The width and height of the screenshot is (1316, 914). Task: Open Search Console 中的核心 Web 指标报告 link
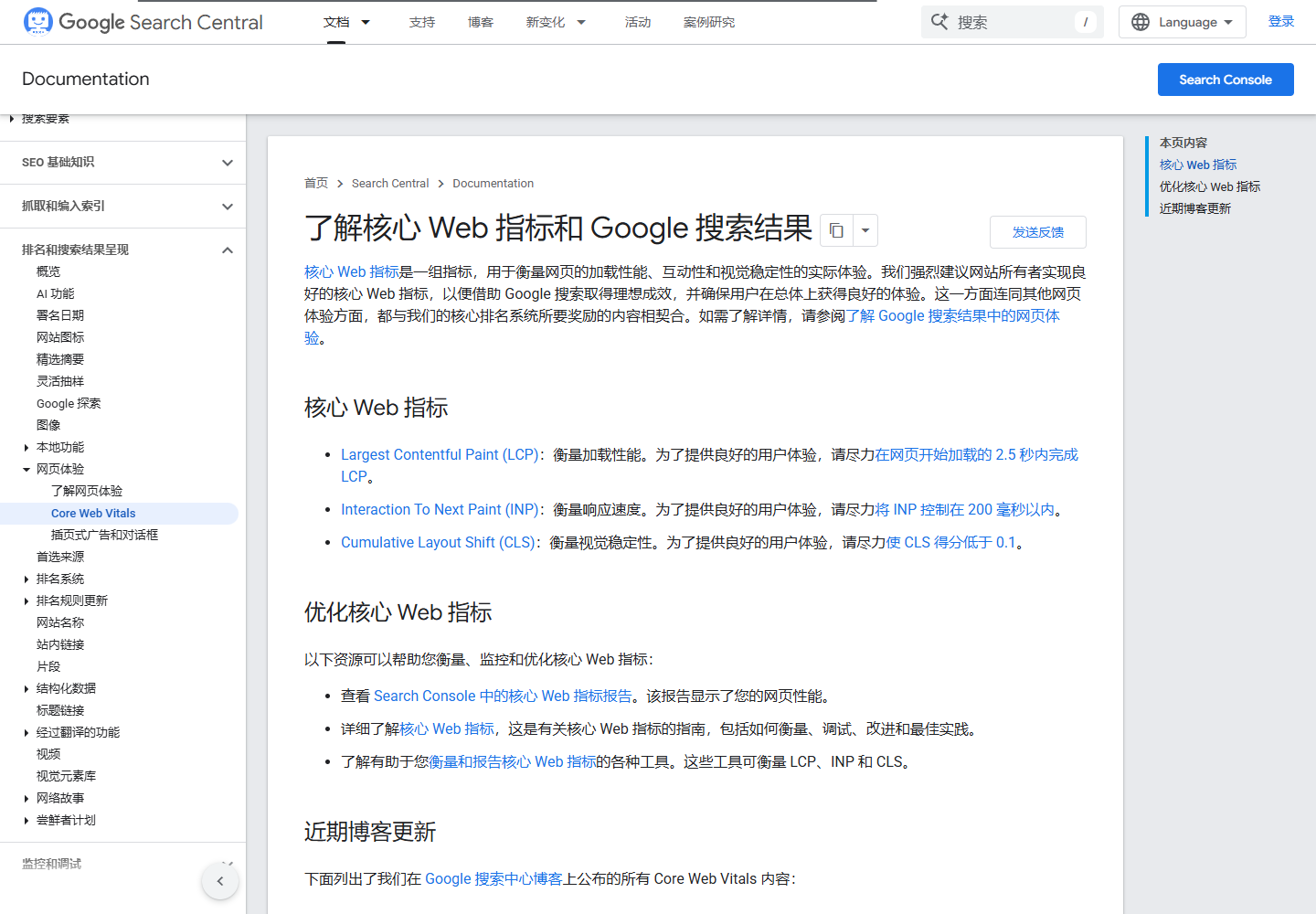click(503, 696)
